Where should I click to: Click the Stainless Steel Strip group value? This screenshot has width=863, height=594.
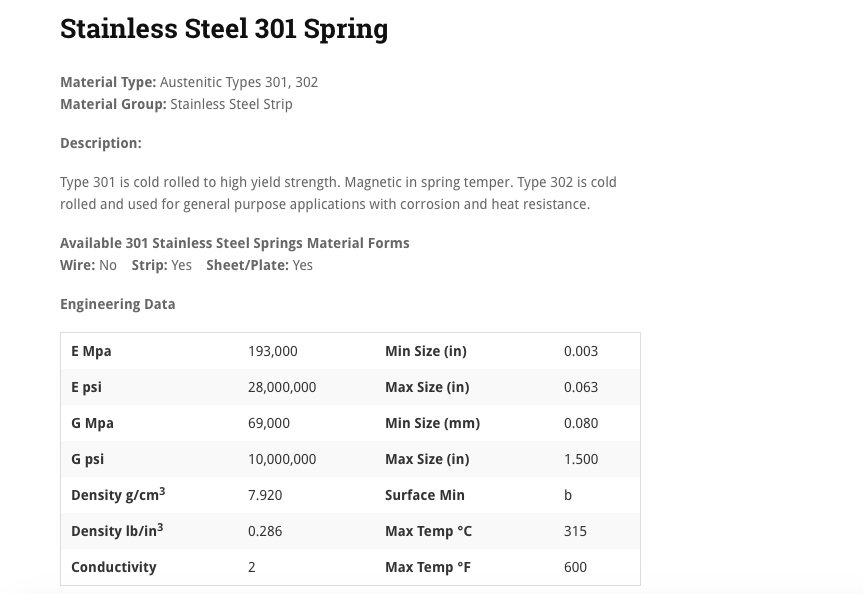(231, 104)
